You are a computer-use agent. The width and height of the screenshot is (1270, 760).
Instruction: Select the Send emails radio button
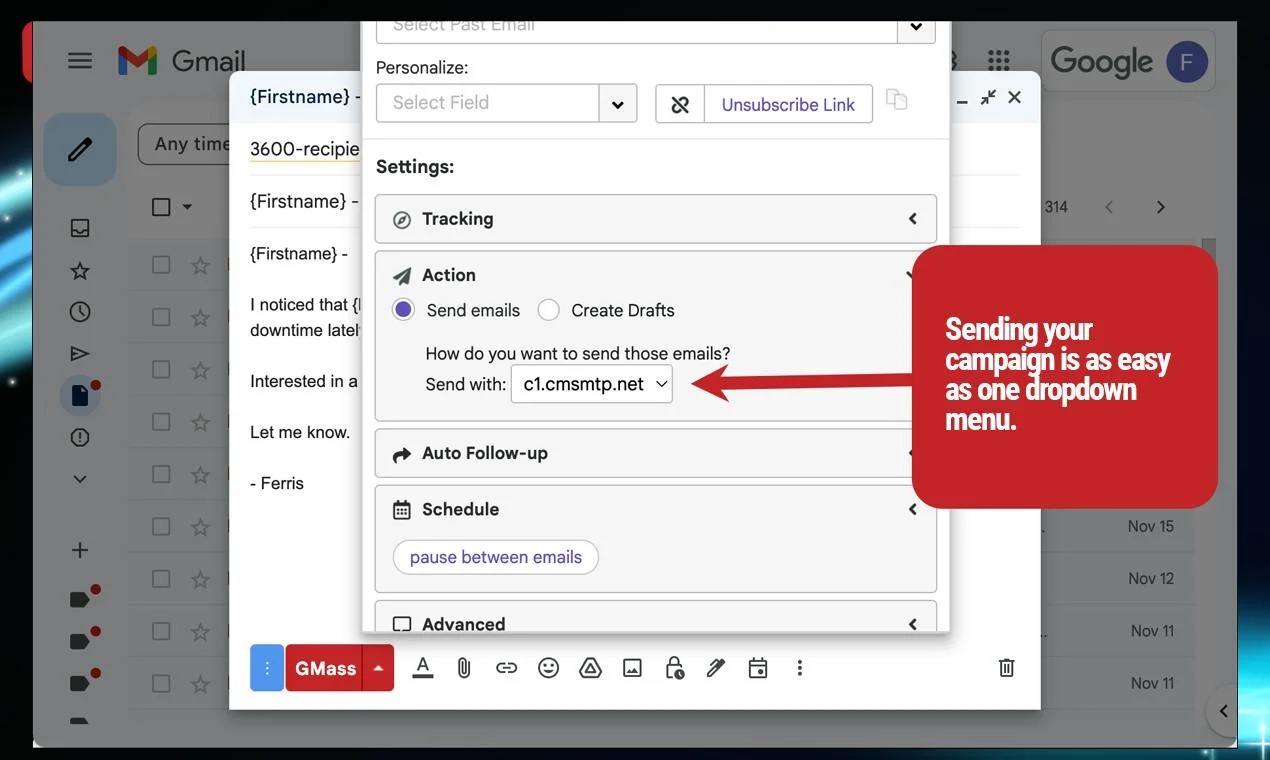[403, 310]
